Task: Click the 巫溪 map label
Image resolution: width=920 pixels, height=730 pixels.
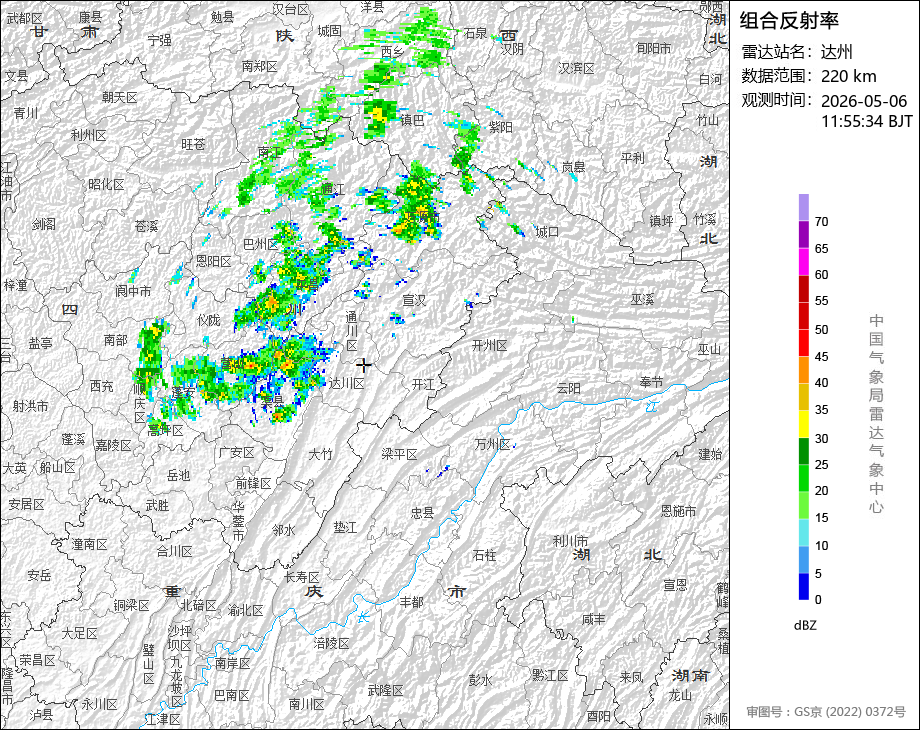Action: pos(642,299)
